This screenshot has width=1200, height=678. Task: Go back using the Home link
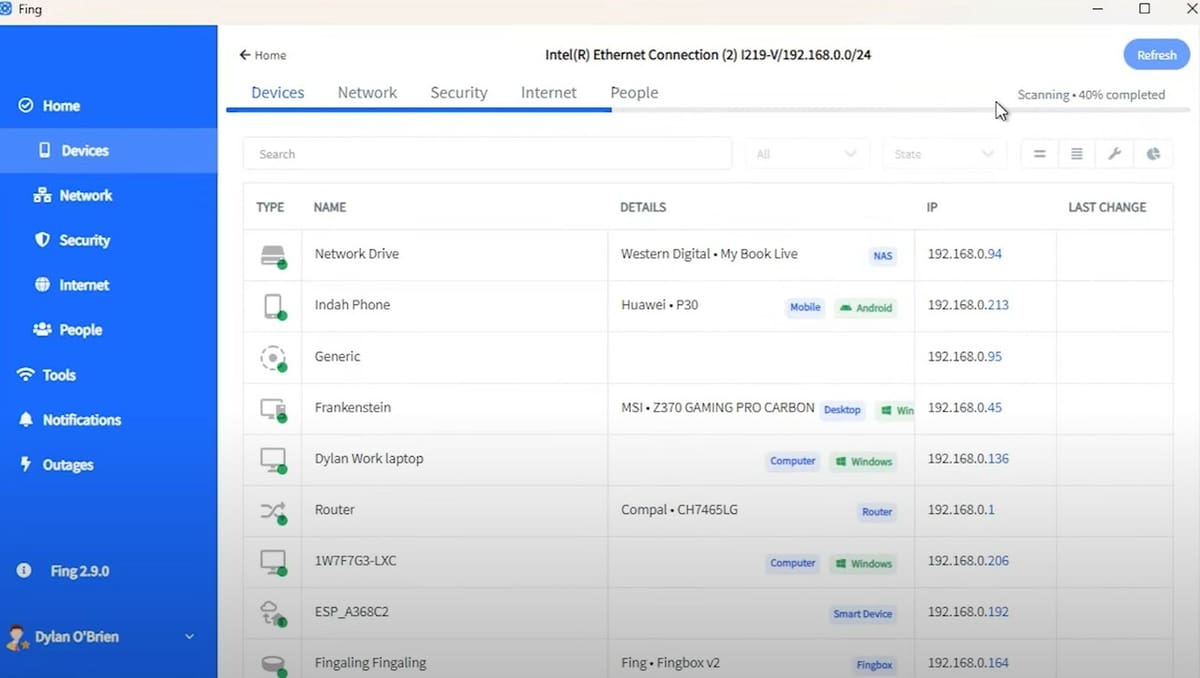pyautogui.click(x=262, y=55)
